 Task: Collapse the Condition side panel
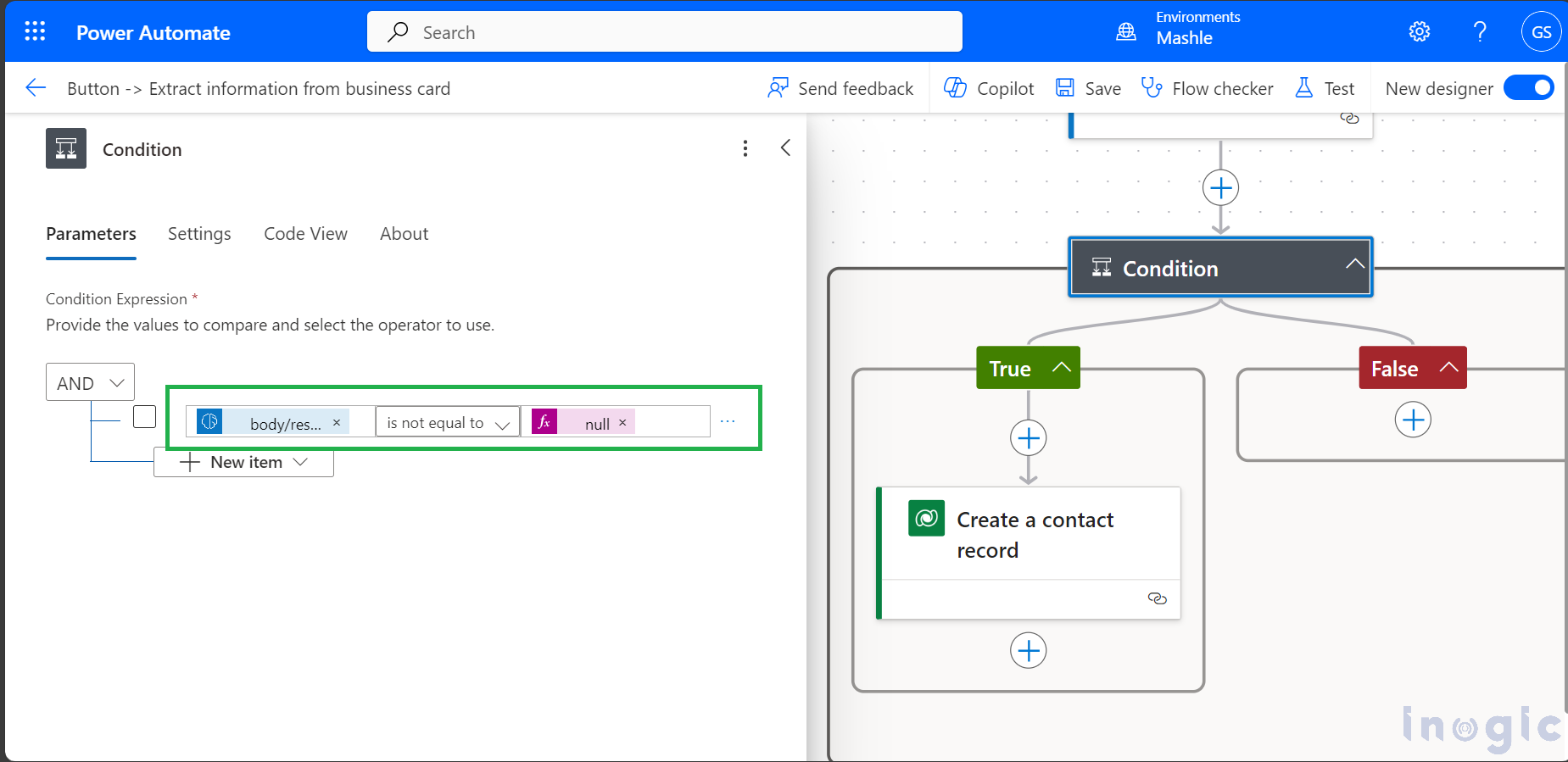click(785, 148)
